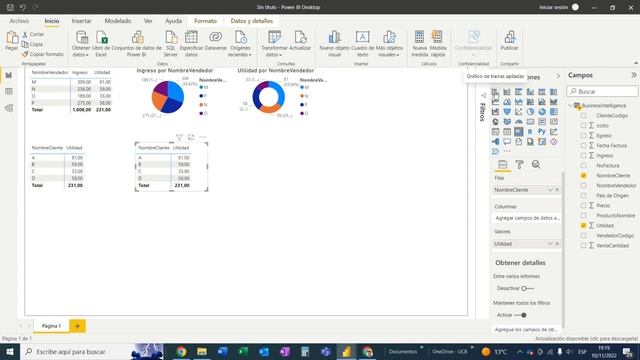The width and height of the screenshot is (640, 360).
Task: Toggle Entre varios informes switch
Action: click(x=527, y=288)
